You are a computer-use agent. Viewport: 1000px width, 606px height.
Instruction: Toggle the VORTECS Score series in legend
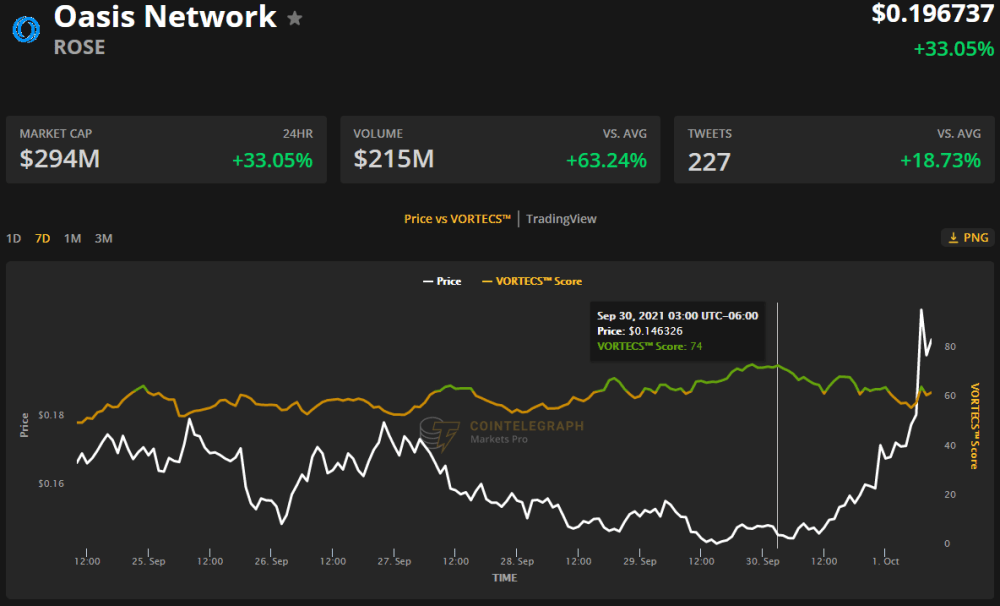pyautogui.click(x=532, y=281)
